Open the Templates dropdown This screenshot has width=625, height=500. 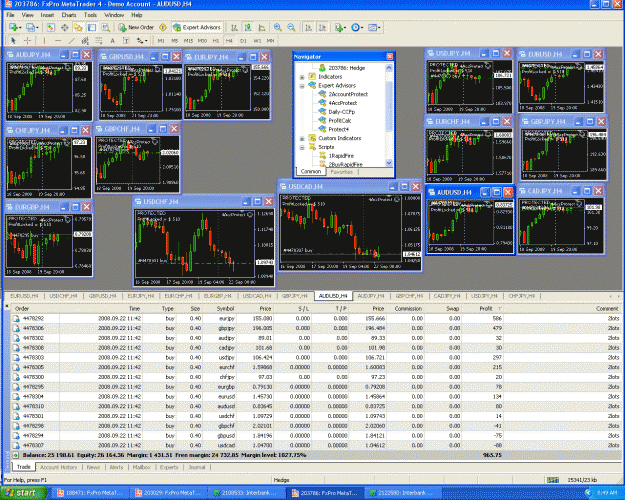pos(374,28)
